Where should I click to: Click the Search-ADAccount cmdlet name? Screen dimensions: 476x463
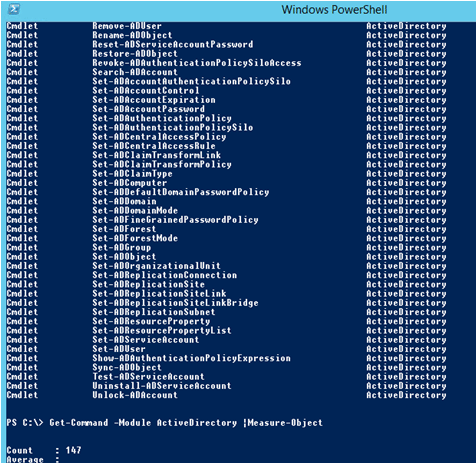point(135,72)
